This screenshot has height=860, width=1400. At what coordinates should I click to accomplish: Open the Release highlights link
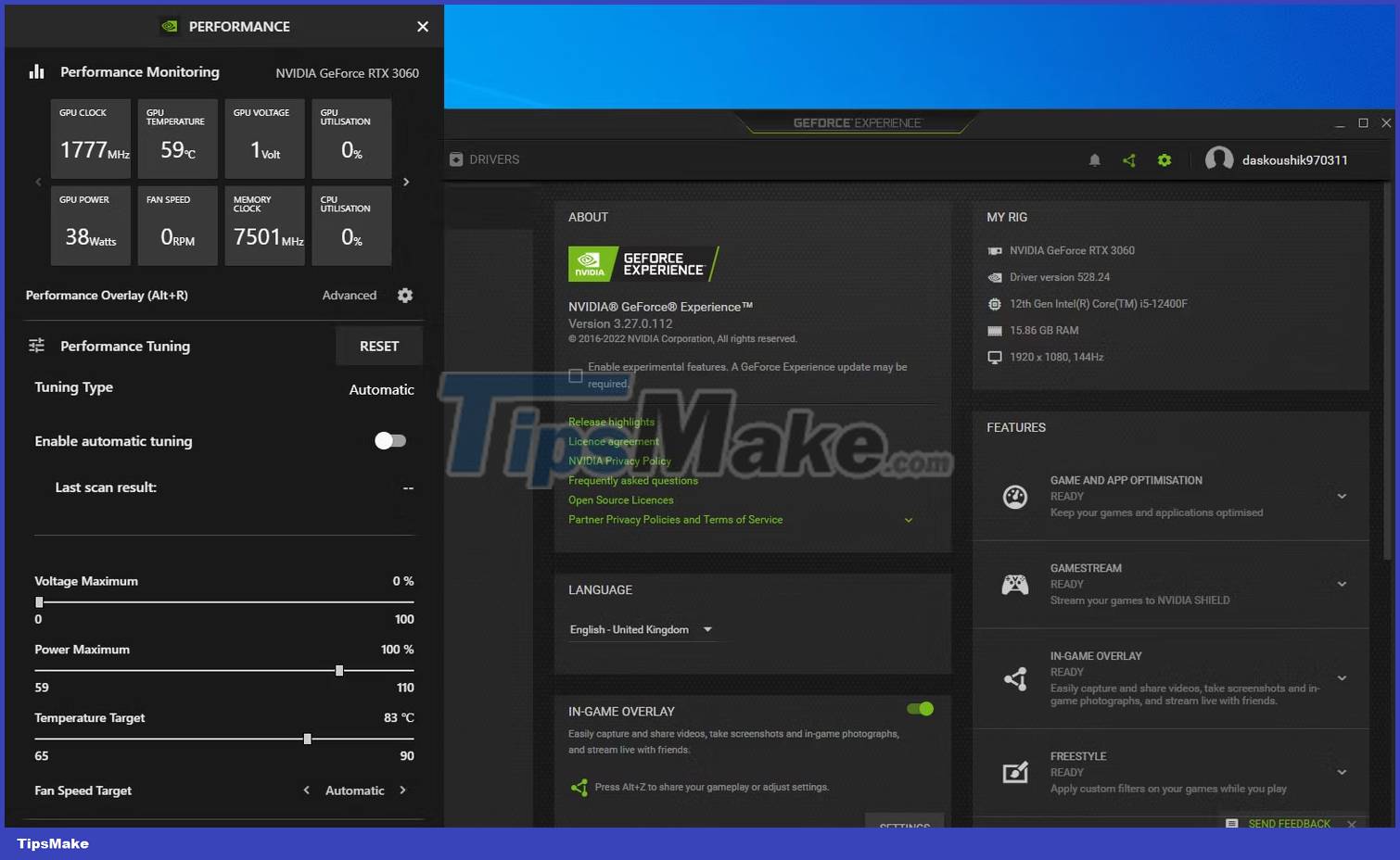(x=611, y=422)
